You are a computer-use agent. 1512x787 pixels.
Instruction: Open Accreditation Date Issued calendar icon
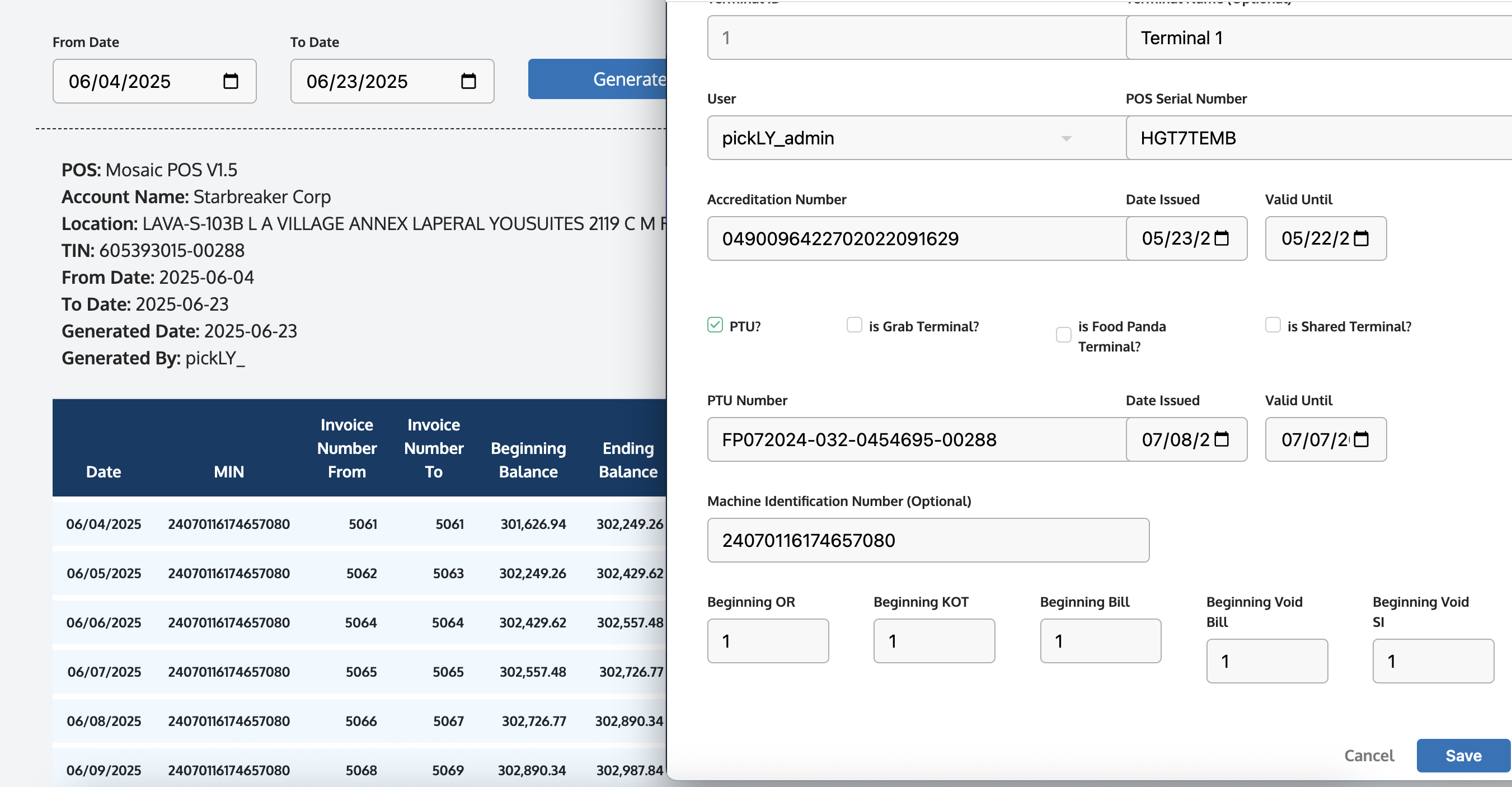[x=1222, y=238]
